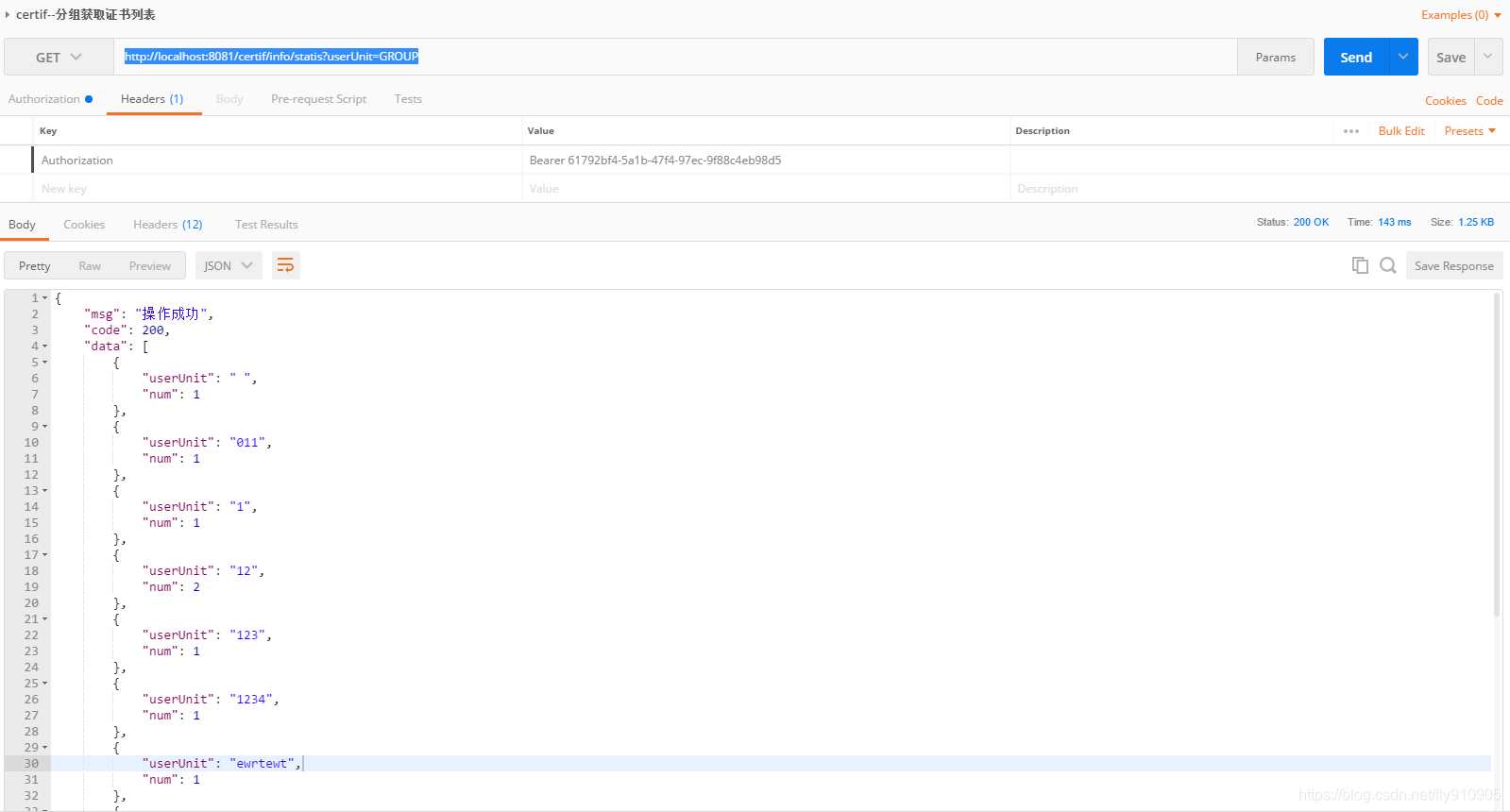1510x812 pixels.
Task: Fold the object starting at line 25
Action: coord(44,684)
